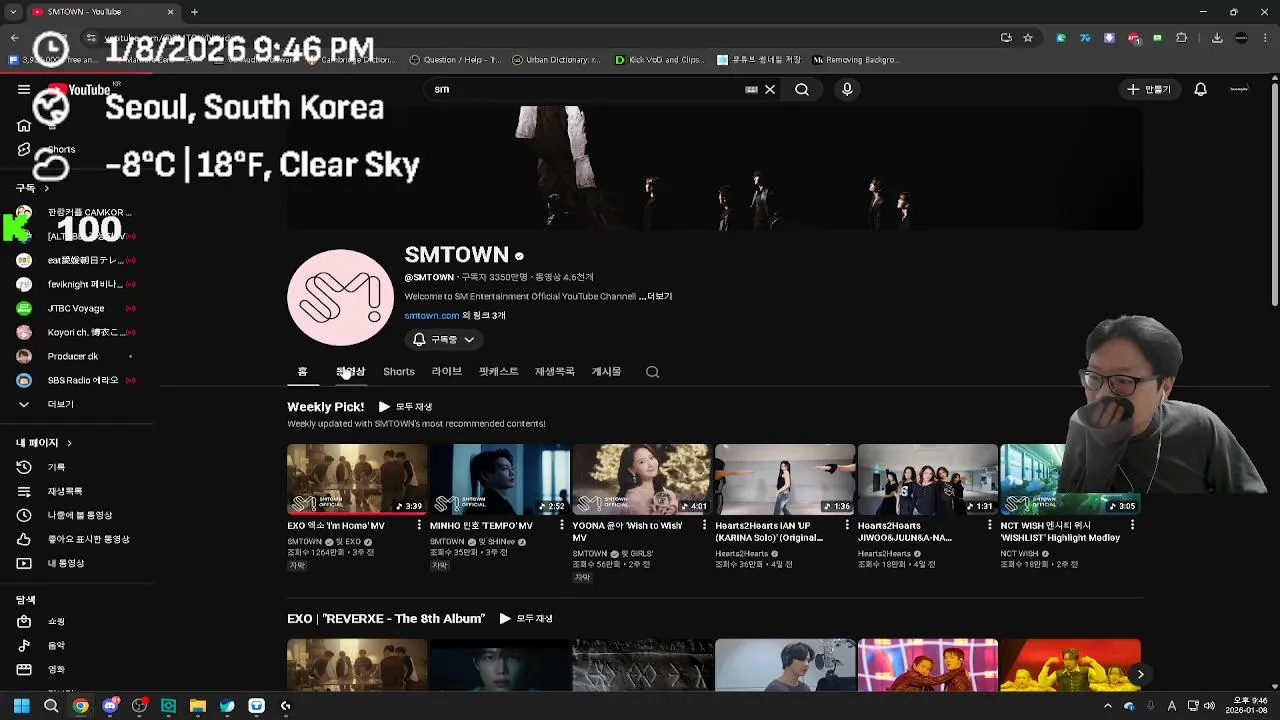1280x720 pixels.
Task: Open the account avatar menu
Action: tap(1239, 89)
